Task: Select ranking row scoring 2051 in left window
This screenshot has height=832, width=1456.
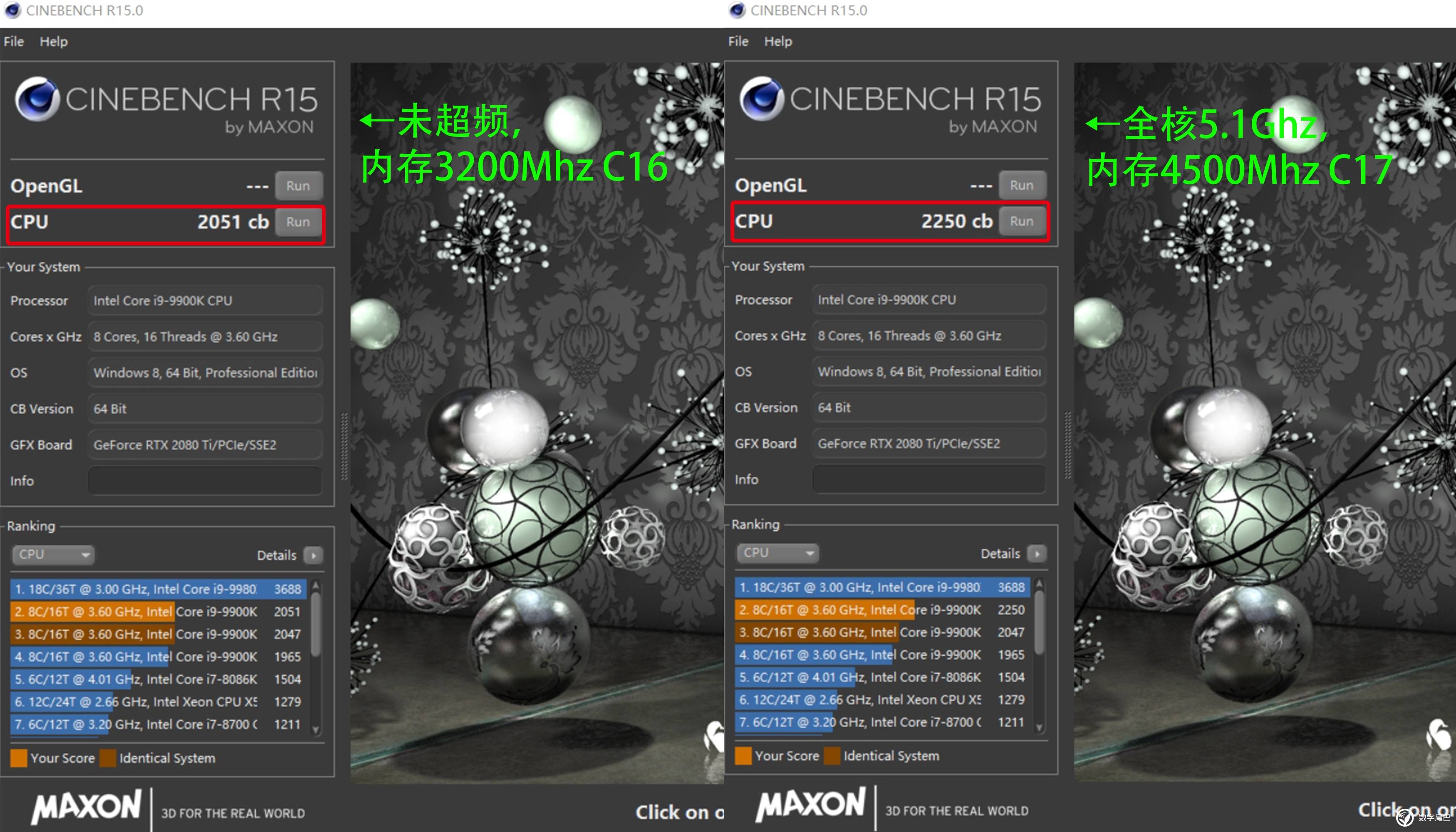Action: pyautogui.click(x=158, y=612)
